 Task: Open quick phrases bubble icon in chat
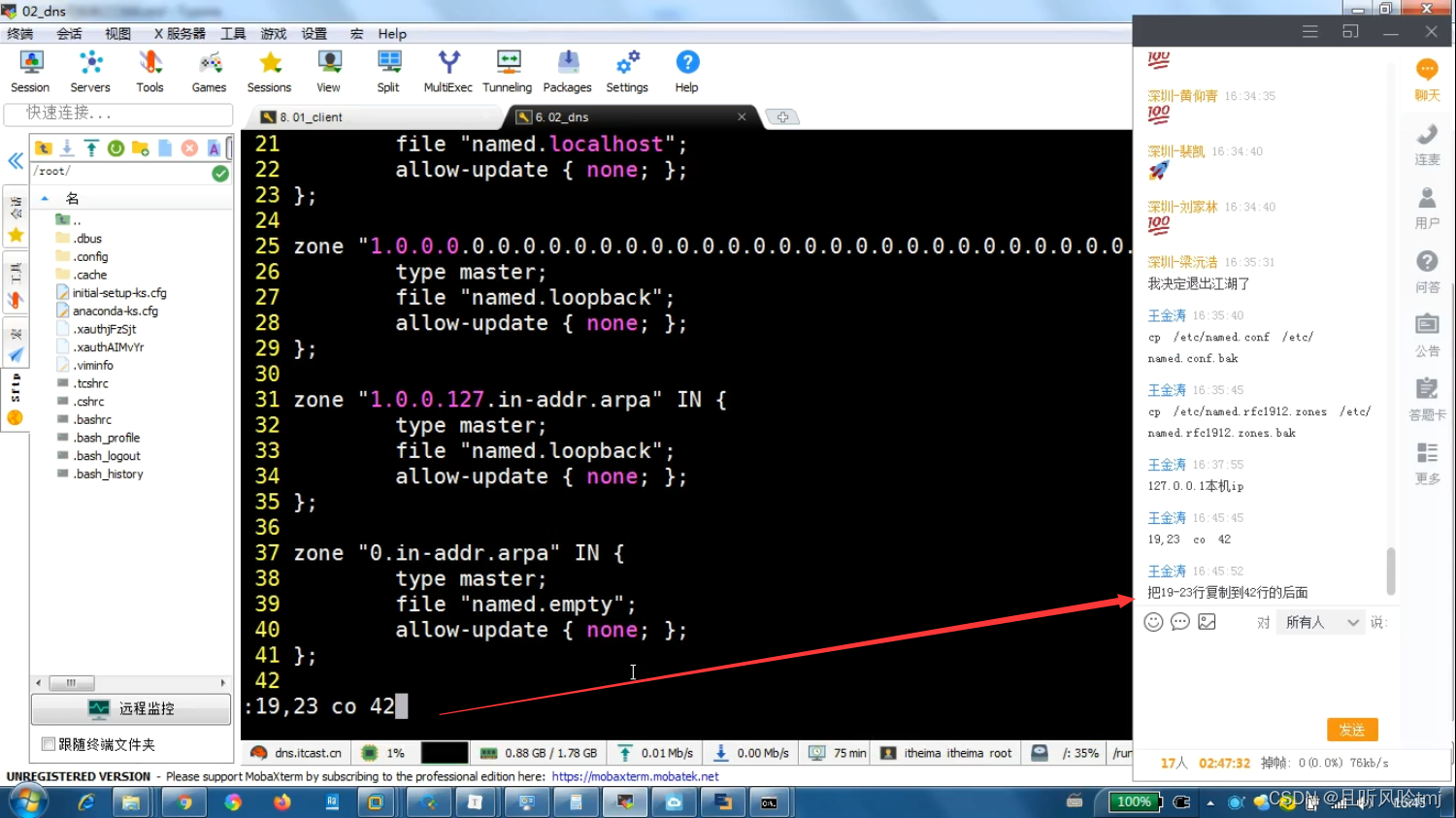coord(1180,622)
